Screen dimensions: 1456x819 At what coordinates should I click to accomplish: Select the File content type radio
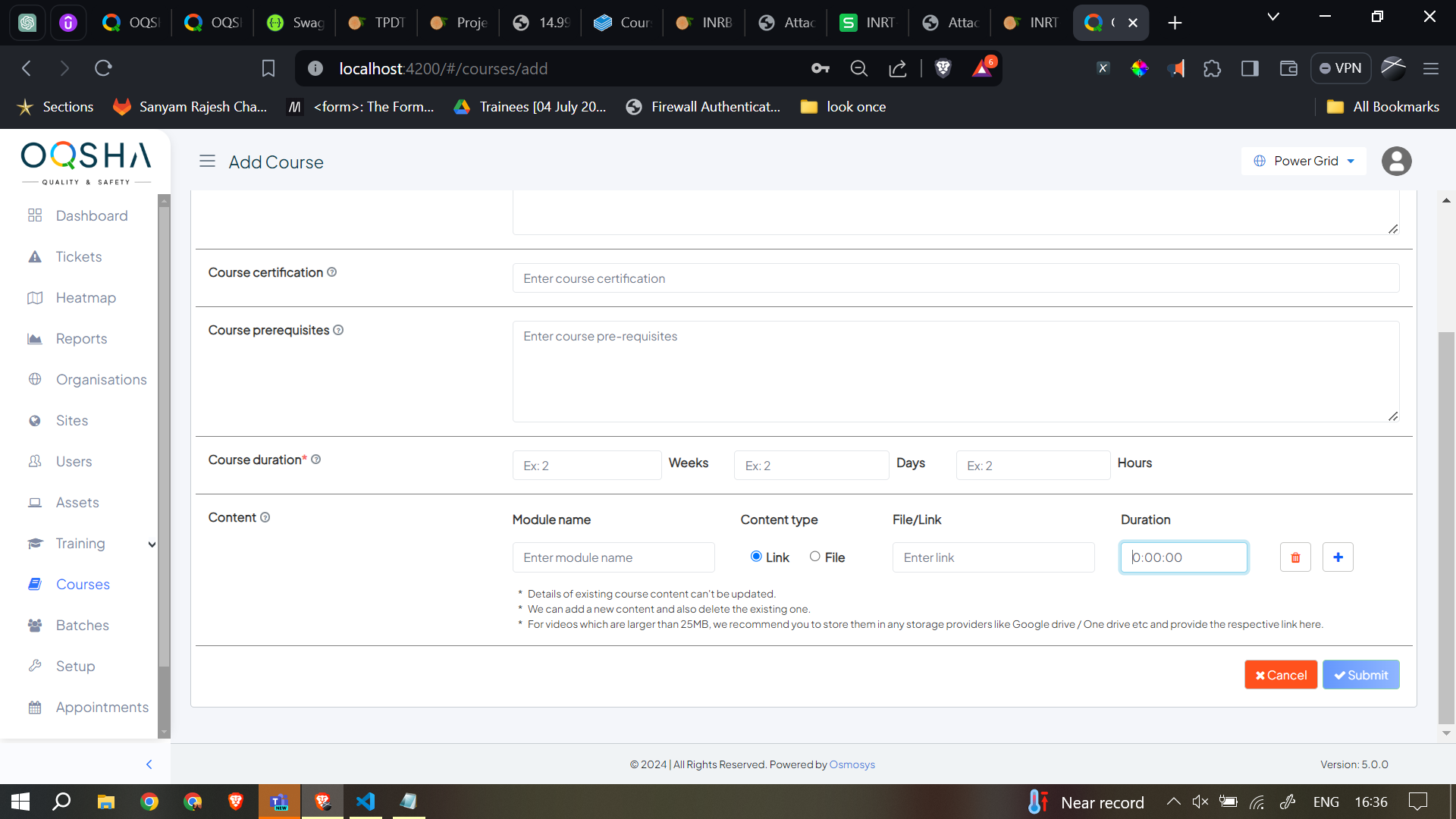coord(814,557)
